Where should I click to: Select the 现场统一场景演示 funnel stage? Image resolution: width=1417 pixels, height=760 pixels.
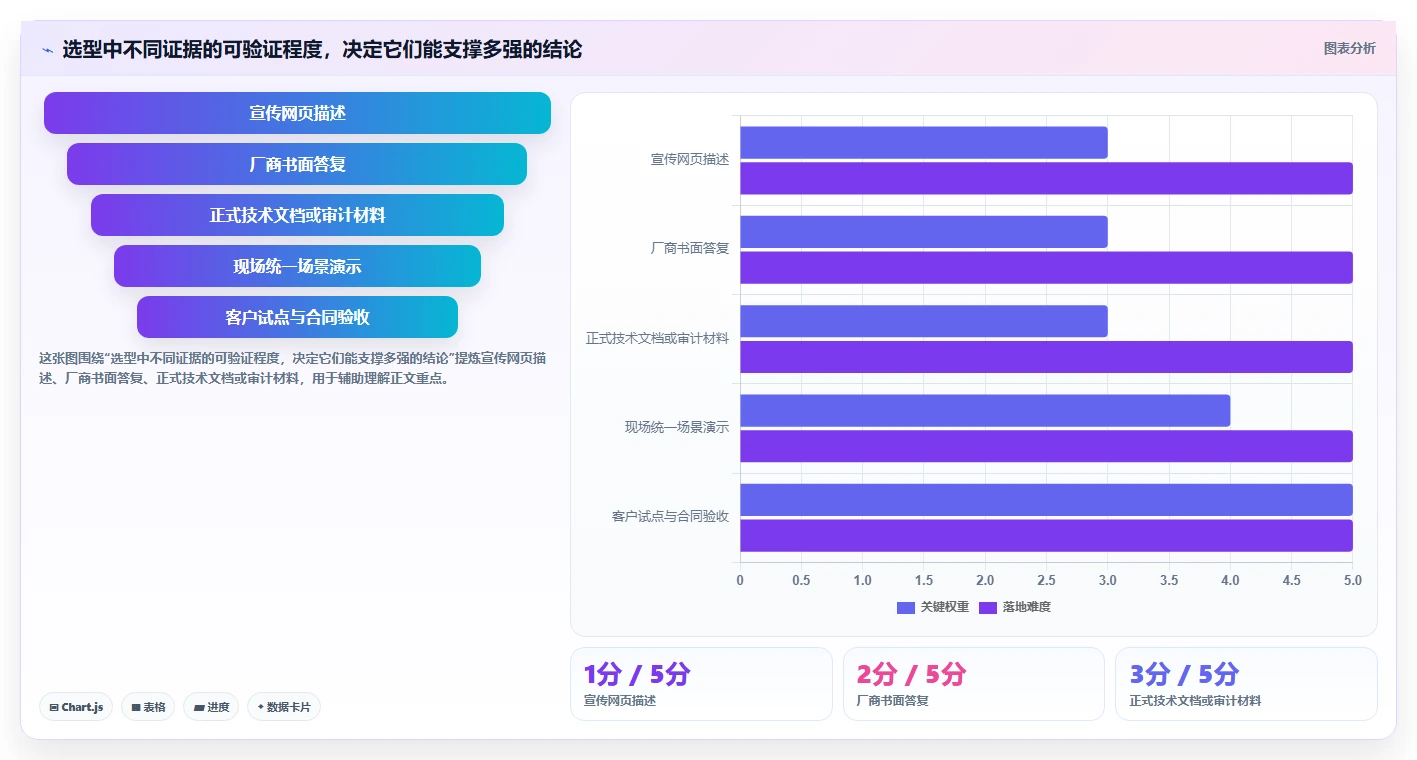coord(297,266)
